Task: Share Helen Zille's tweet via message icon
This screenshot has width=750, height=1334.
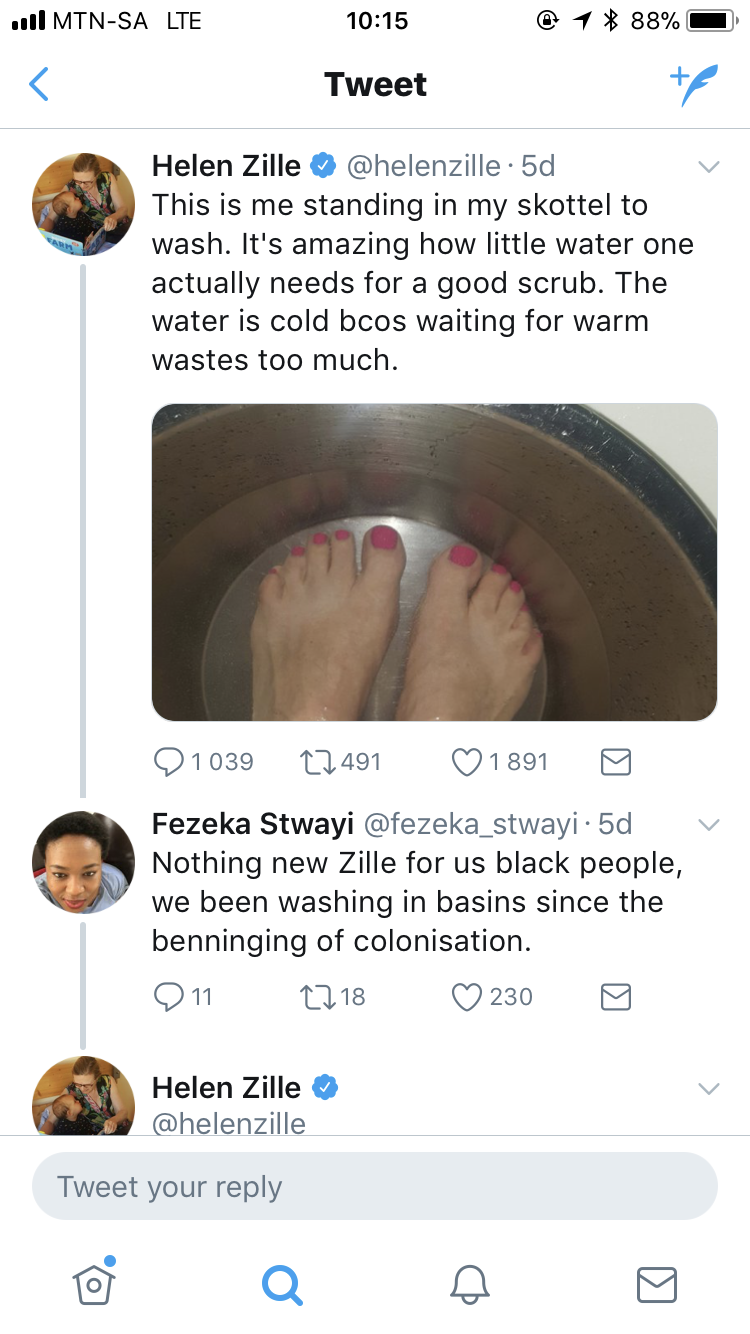Action: [x=615, y=763]
